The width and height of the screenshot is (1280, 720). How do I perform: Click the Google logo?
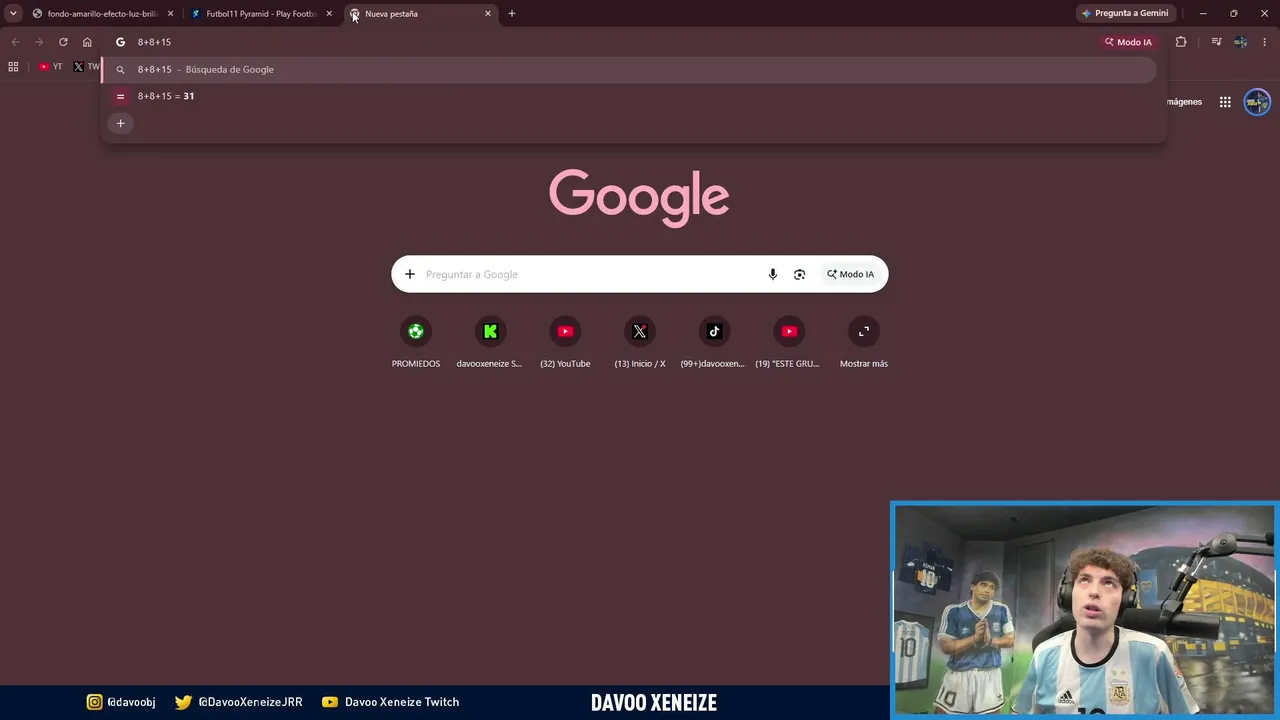pyautogui.click(x=639, y=198)
